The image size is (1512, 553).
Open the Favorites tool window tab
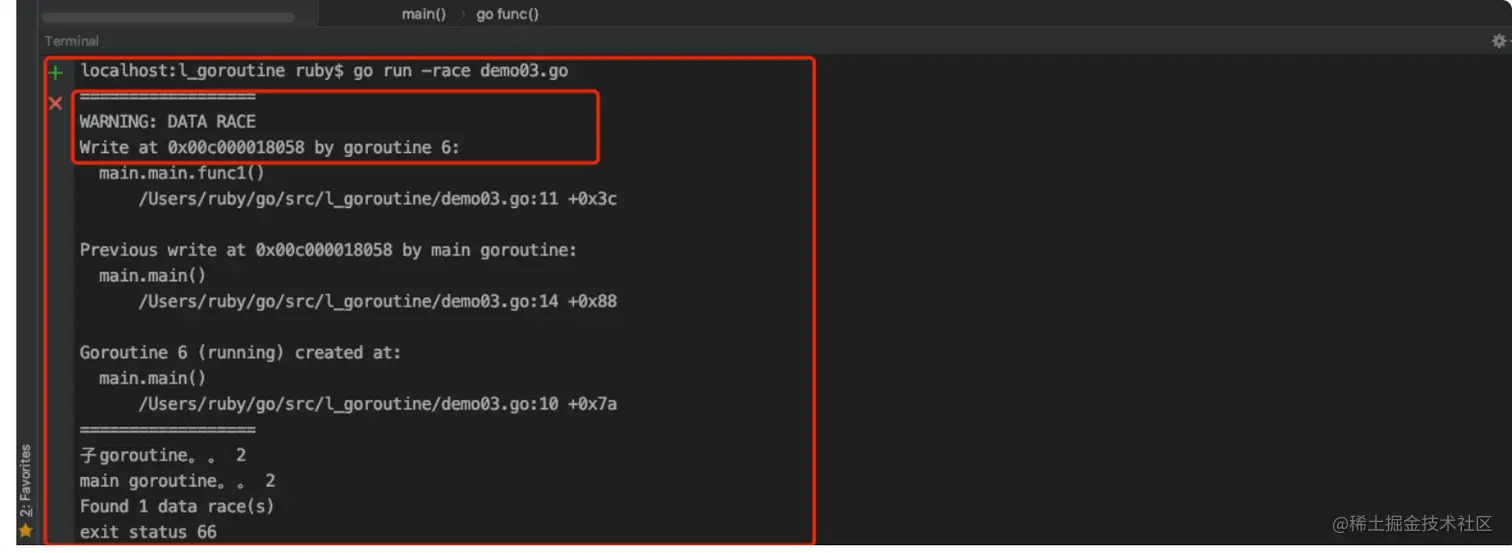[x=26, y=482]
